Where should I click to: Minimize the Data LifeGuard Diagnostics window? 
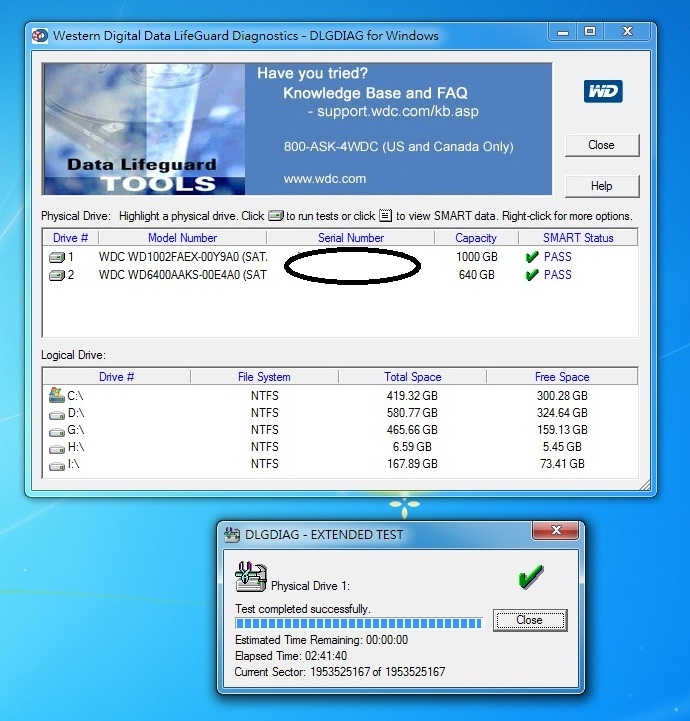point(563,32)
